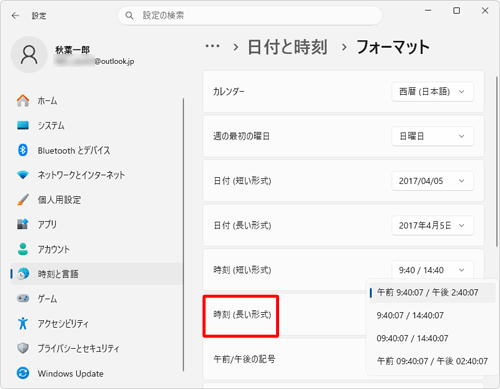Click the アカウント person icon
This screenshot has height=389, width=500.
point(23,249)
